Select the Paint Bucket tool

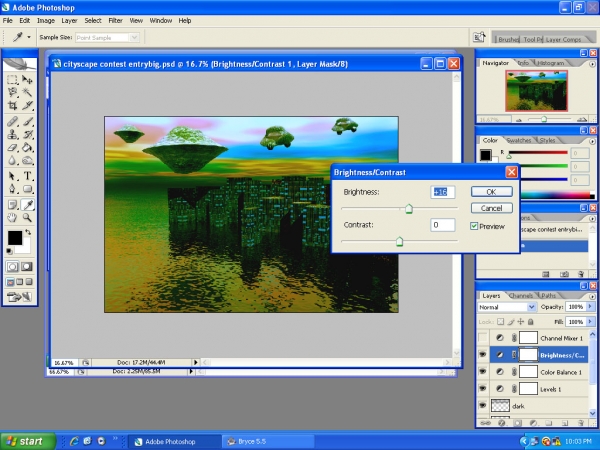(x=27, y=147)
